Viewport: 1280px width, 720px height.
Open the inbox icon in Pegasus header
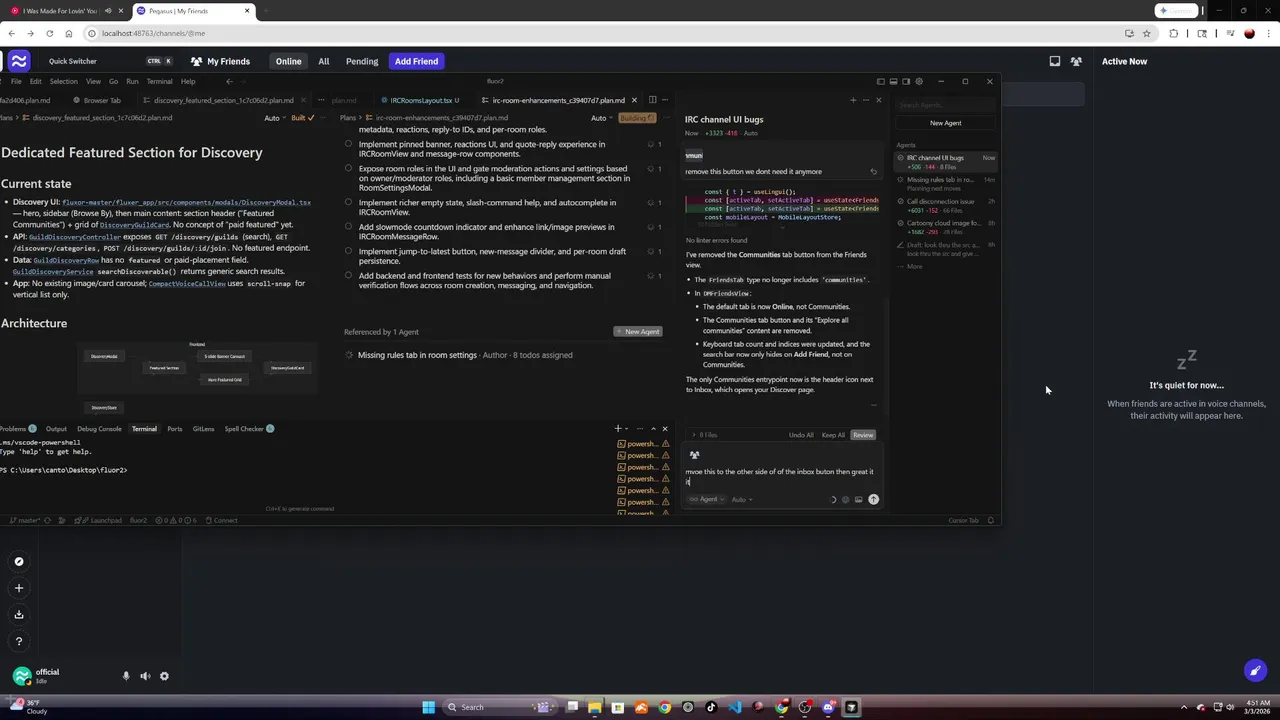(x=1055, y=61)
